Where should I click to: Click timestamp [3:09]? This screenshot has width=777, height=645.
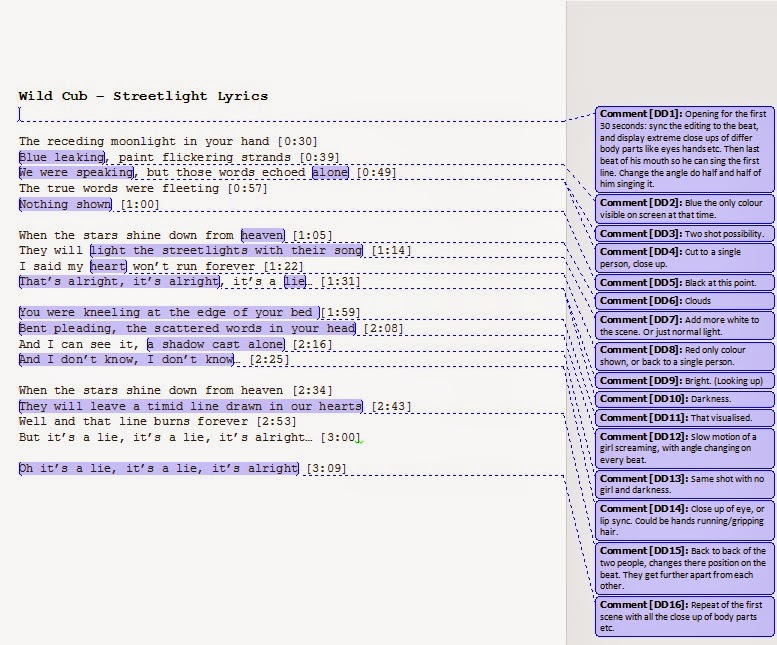tap(327, 469)
